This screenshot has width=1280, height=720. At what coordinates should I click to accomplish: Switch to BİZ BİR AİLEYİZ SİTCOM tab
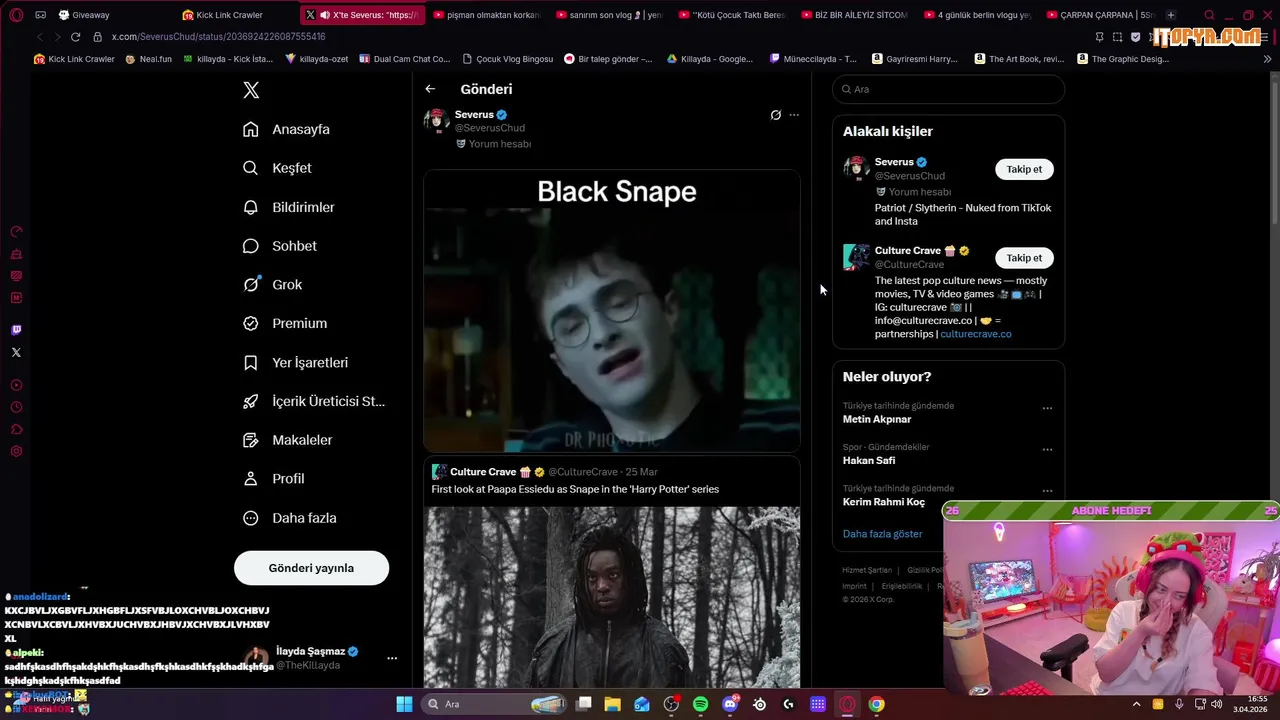[x=855, y=15]
